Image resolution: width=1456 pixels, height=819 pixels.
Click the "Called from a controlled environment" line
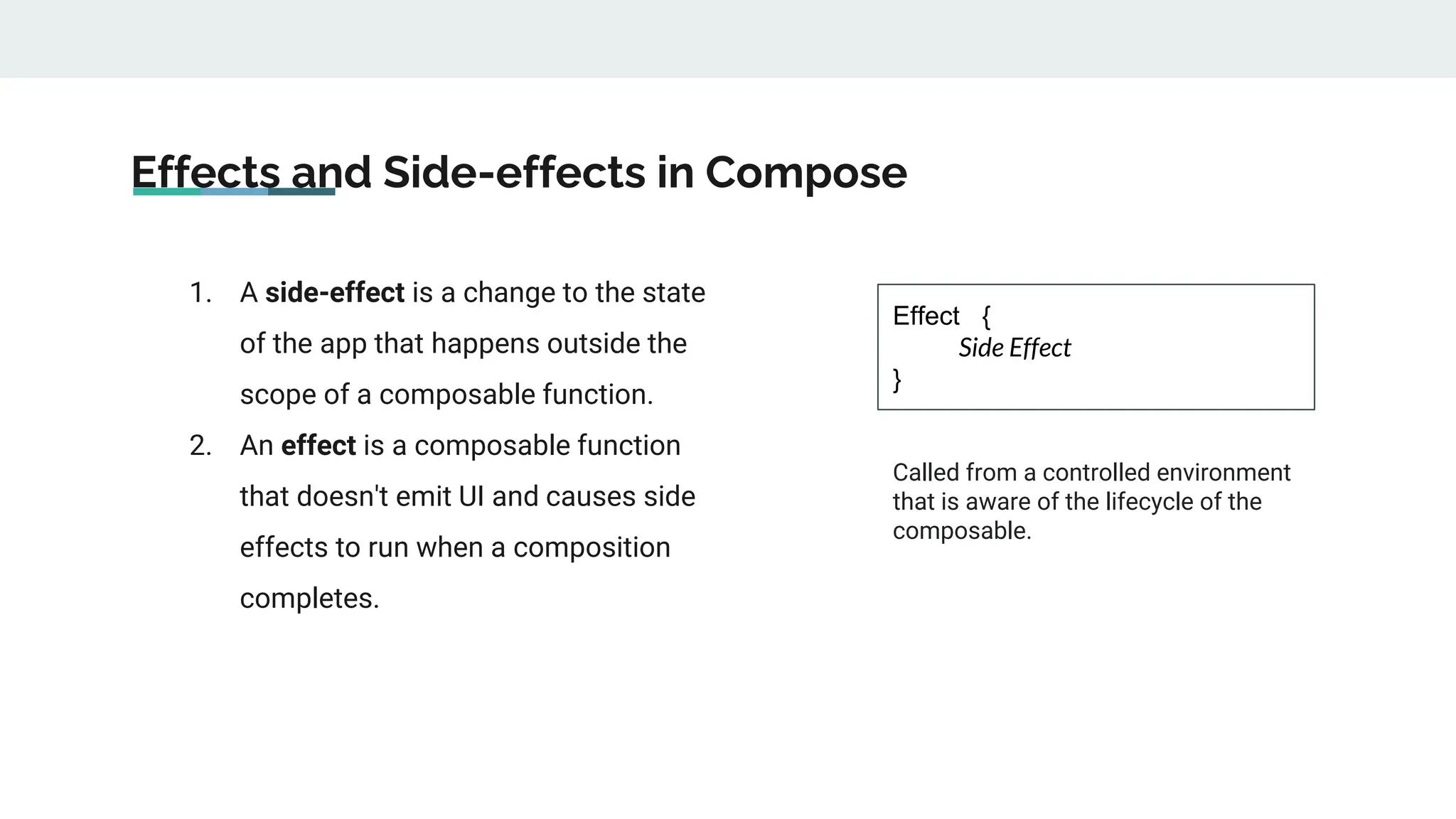pyautogui.click(x=1091, y=472)
